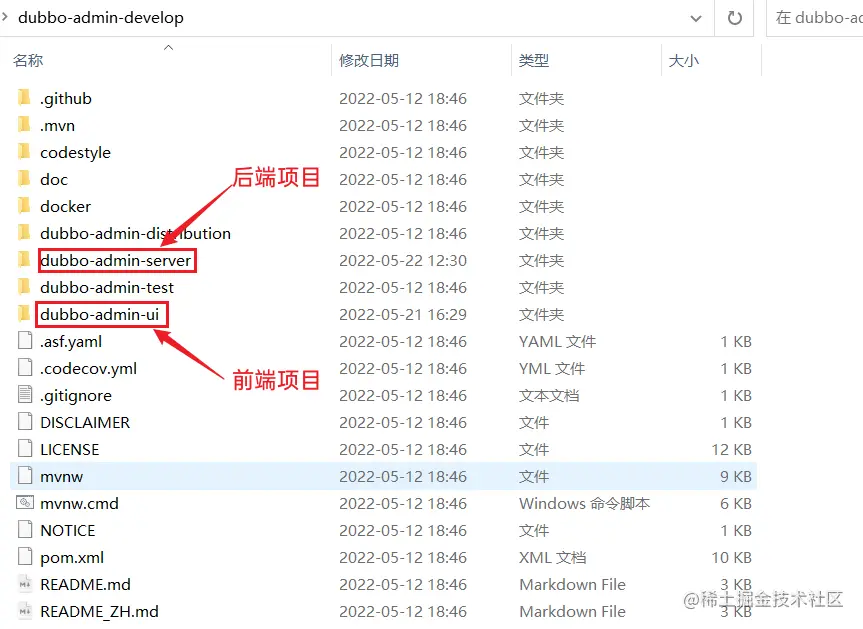
Task: Click the YML 文件 type cell
Action: [x=552, y=368]
